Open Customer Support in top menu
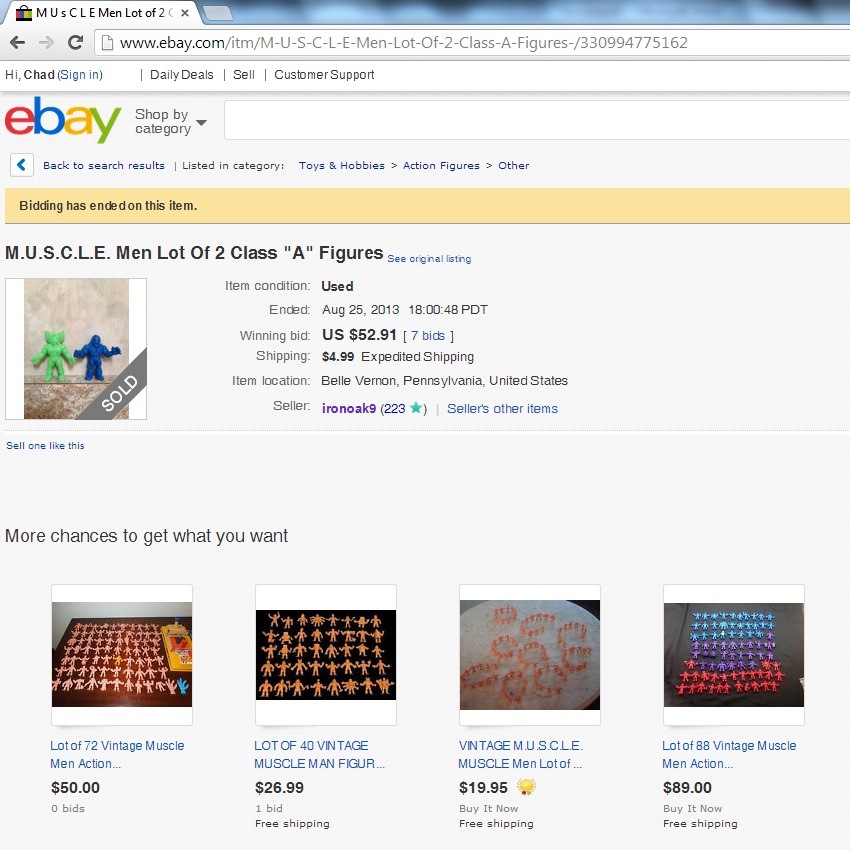This screenshot has height=850, width=850. [x=324, y=75]
